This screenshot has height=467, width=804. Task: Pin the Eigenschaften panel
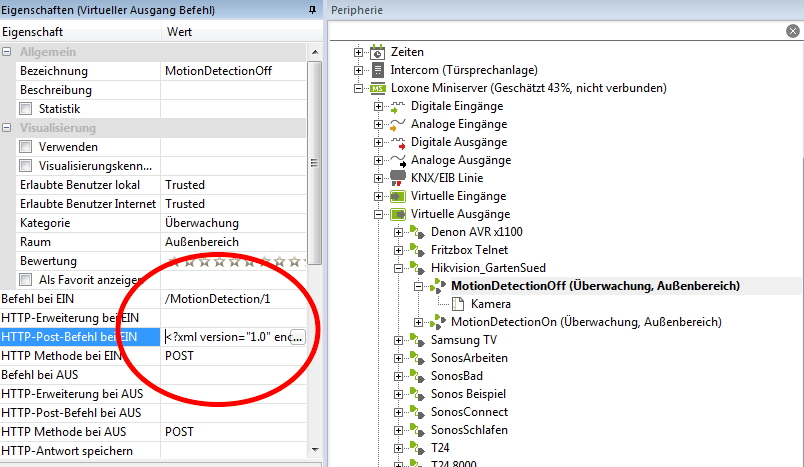click(x=312, y=10)
